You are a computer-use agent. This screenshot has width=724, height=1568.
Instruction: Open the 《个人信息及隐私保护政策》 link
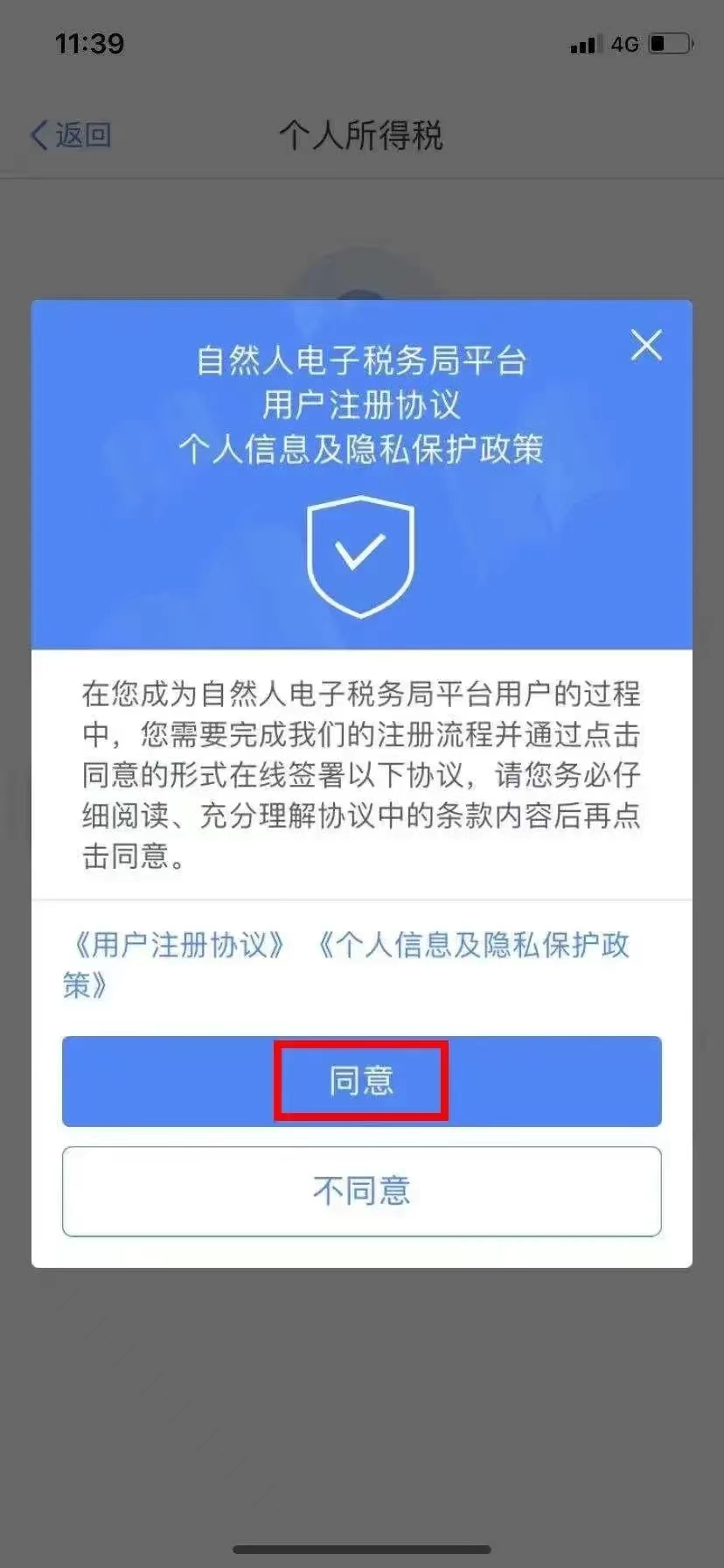(x=347, y=965)
